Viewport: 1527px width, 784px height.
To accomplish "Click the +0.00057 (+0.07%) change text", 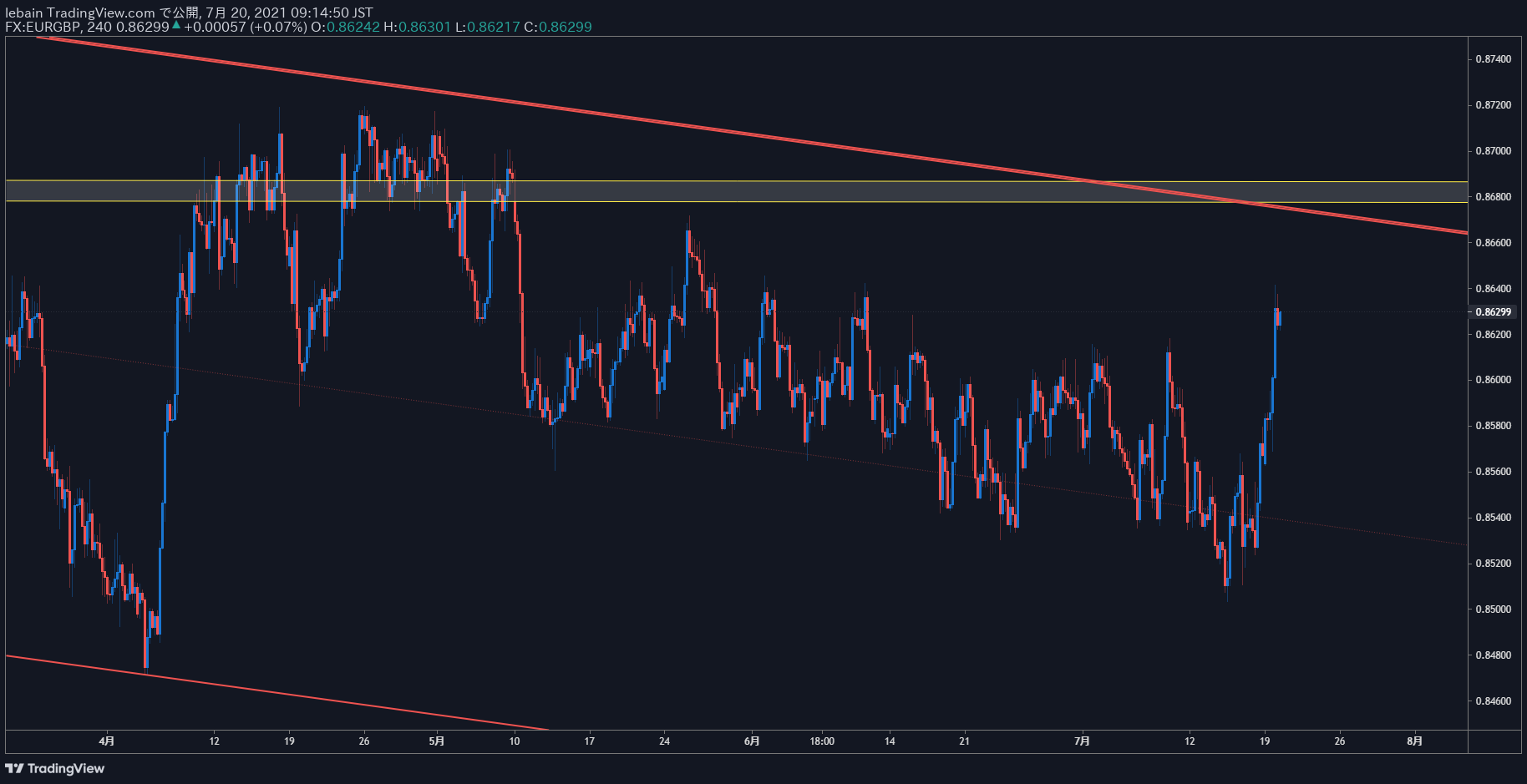I will point(246,27).
